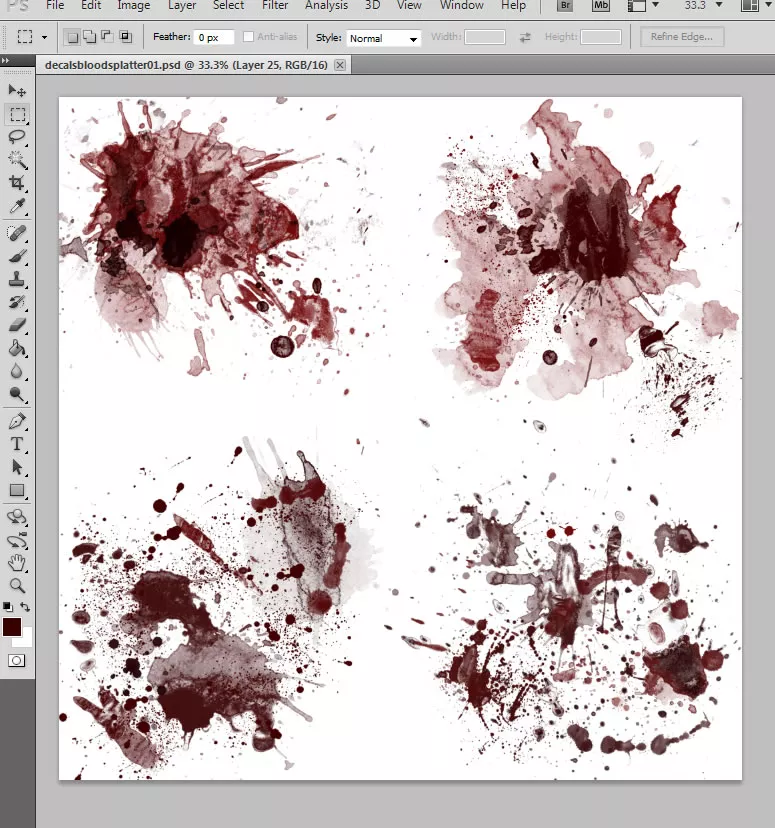Select the Hand tool
Screen dimensions: 775x828
pyautogui.click(x=17, y=563)
